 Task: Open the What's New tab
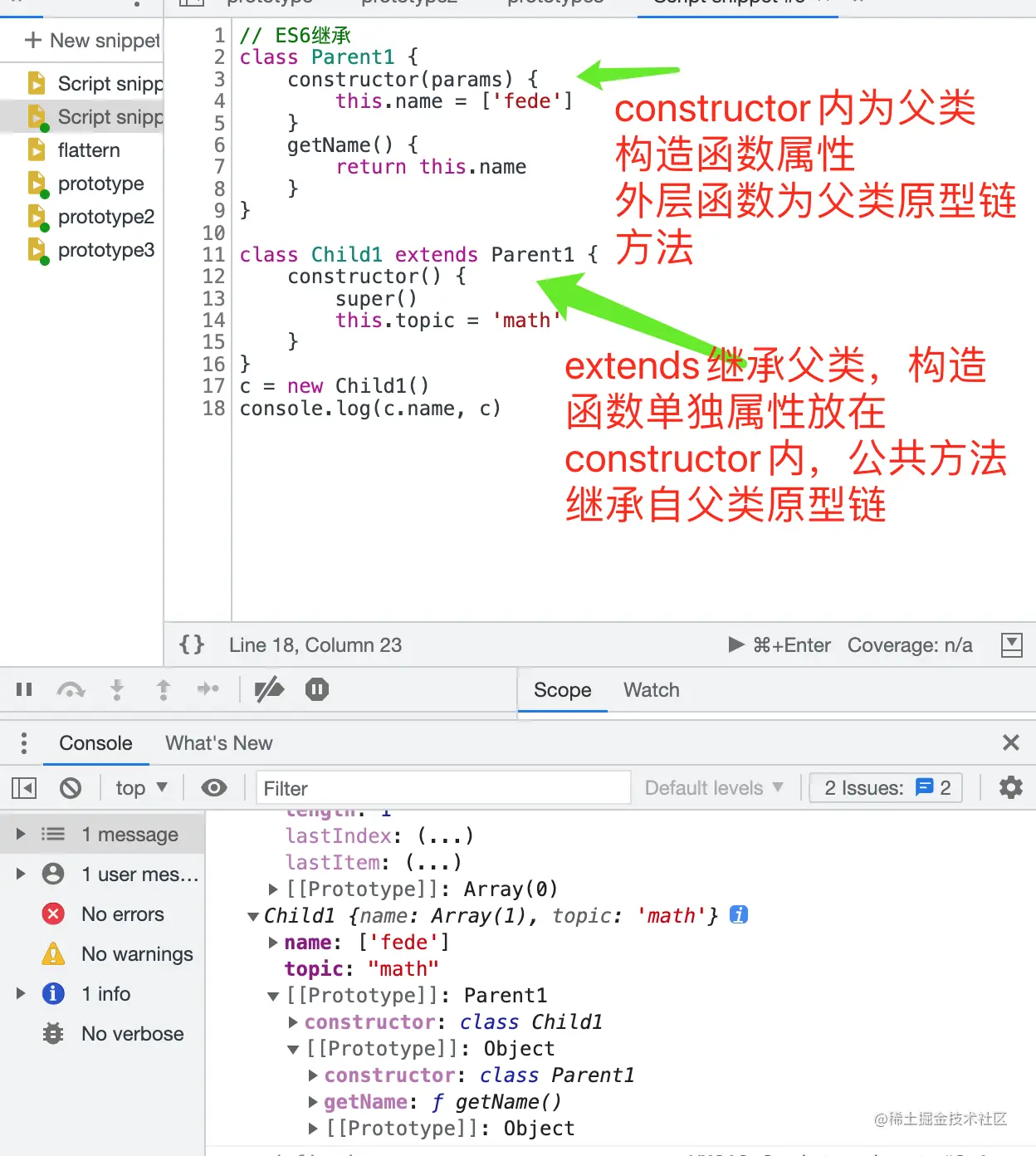(x=219, y=743)
